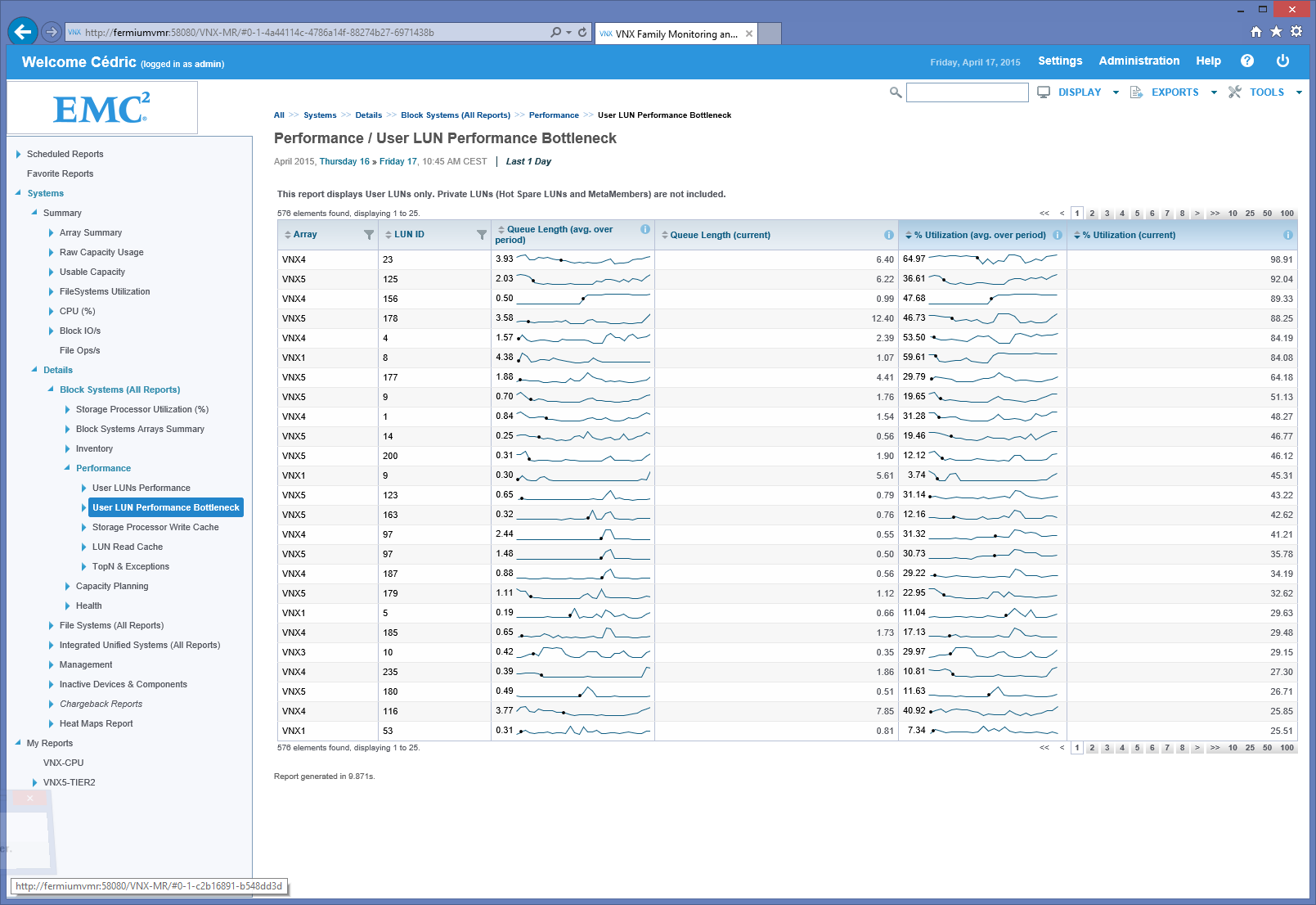Open the Settings menu
The width and height of the screenshot is (1316, 905).
[x=1059, y=61]
